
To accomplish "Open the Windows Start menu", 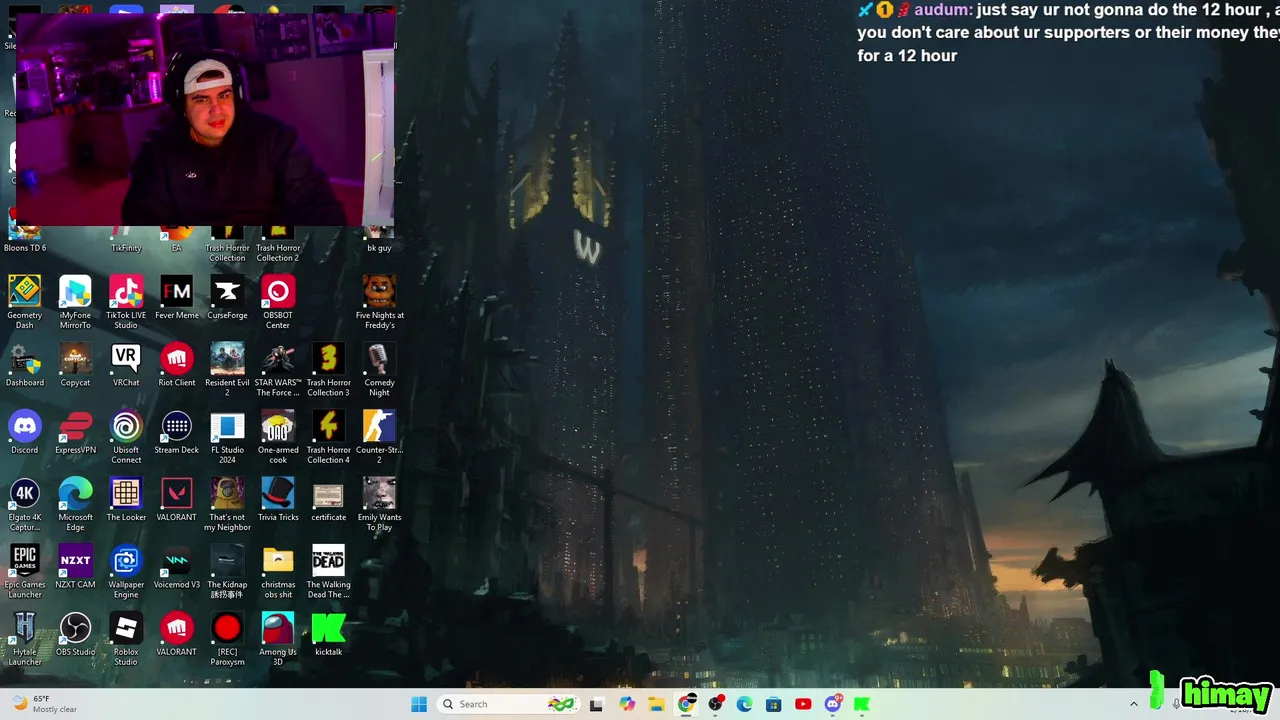I will [419, 704].
